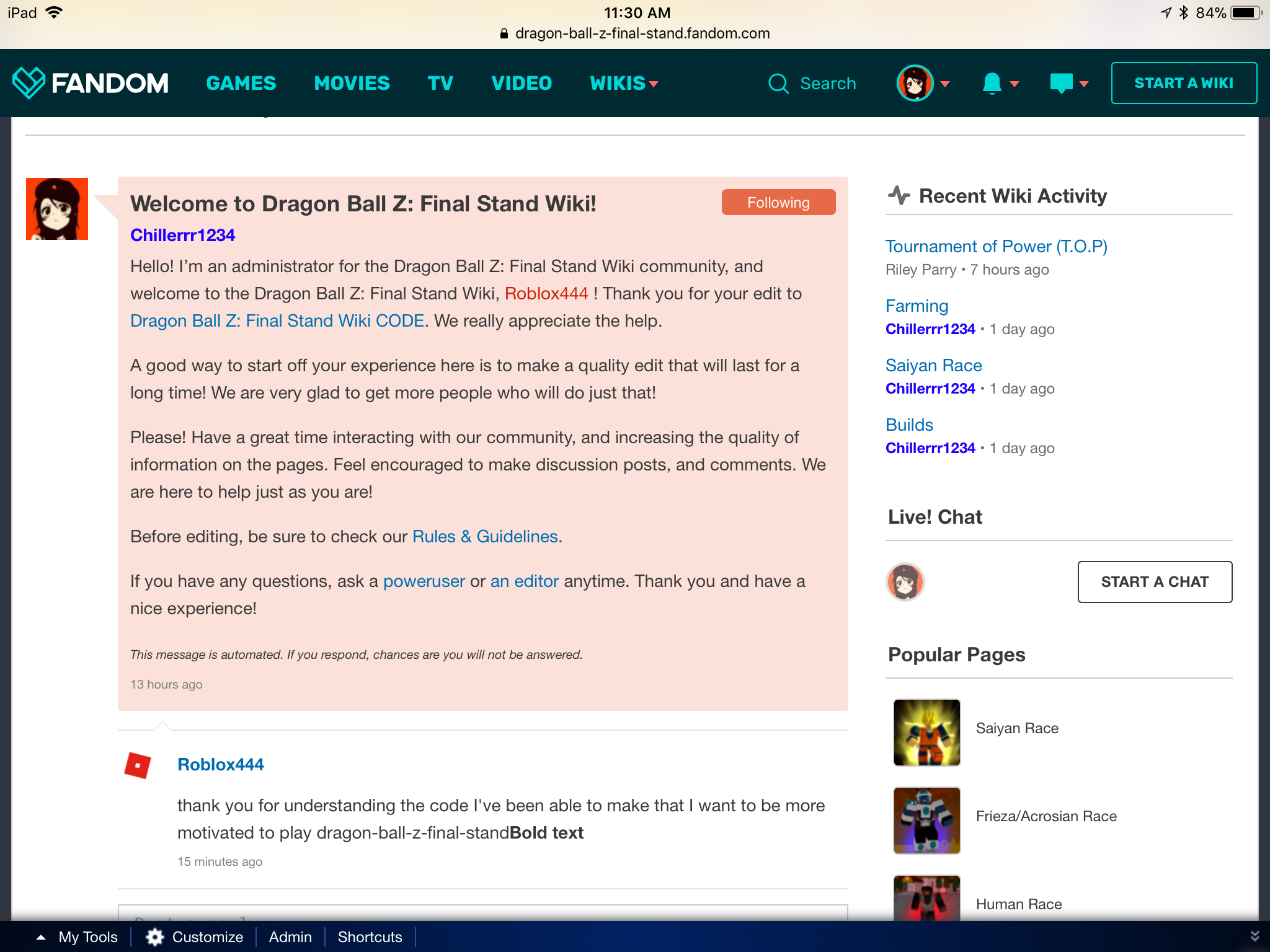Open Saiyan Race popular page title
Image resolution: width=1270 pixels, height=952 pixels.
1017,728
